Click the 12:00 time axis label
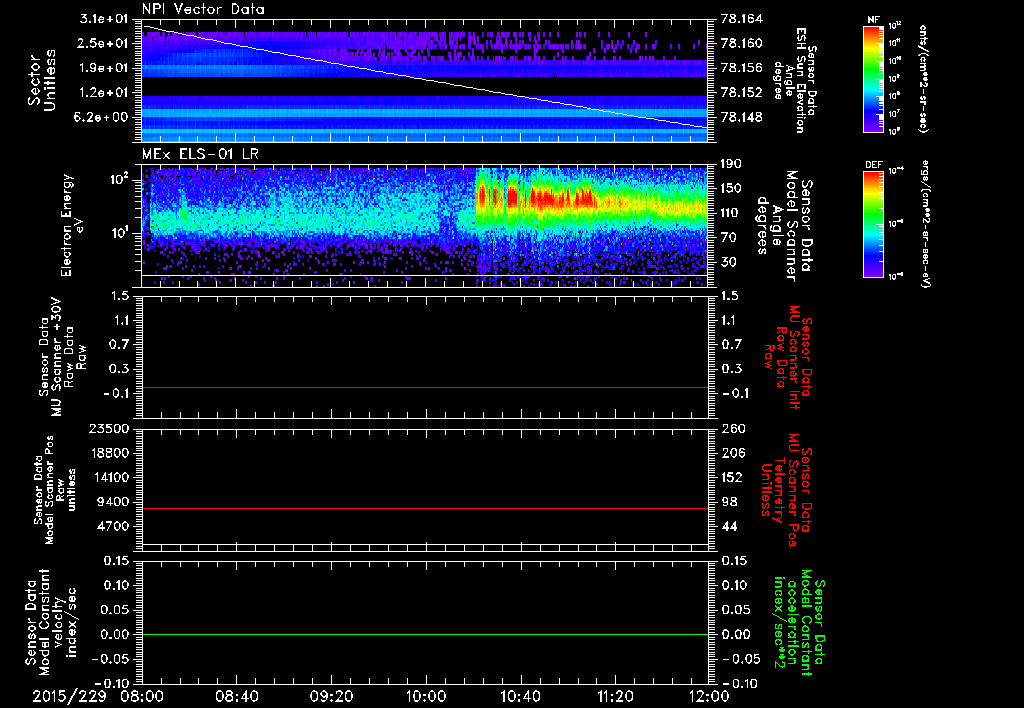 [709, 696]
